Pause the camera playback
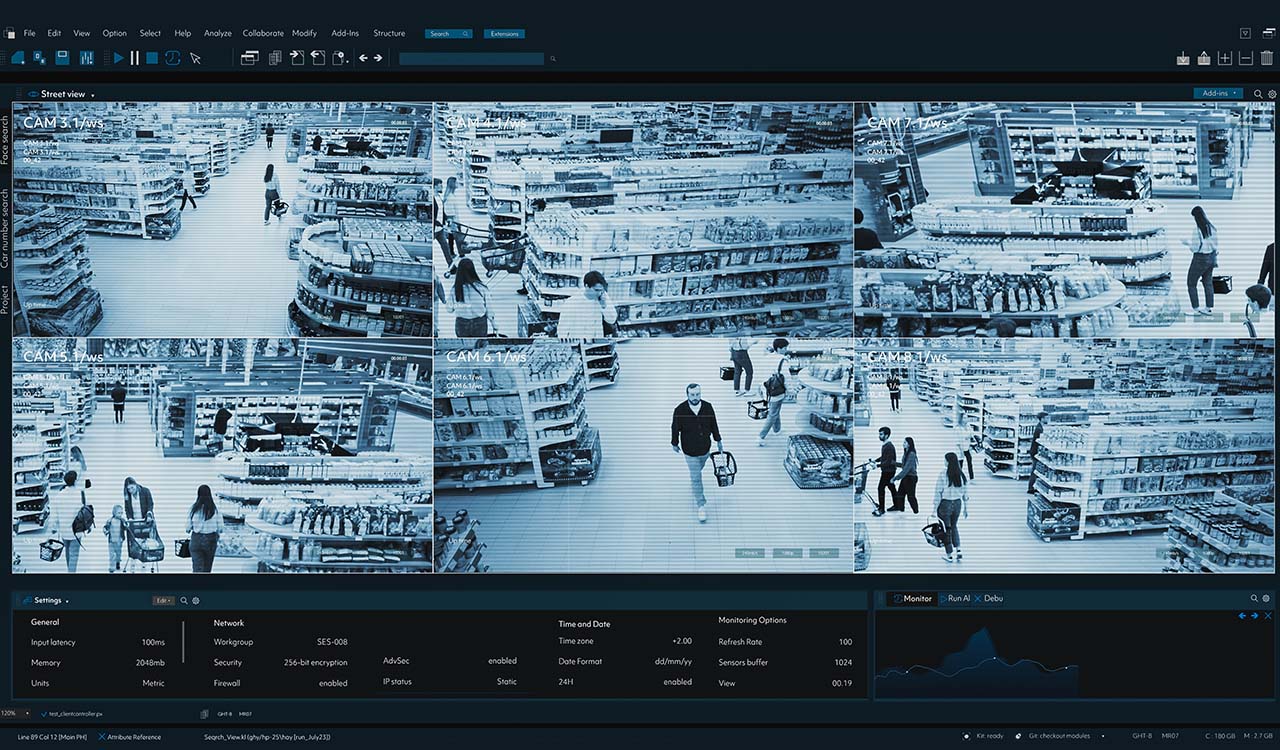Screen dimensions: 1280x750 [x=135, y=58]
